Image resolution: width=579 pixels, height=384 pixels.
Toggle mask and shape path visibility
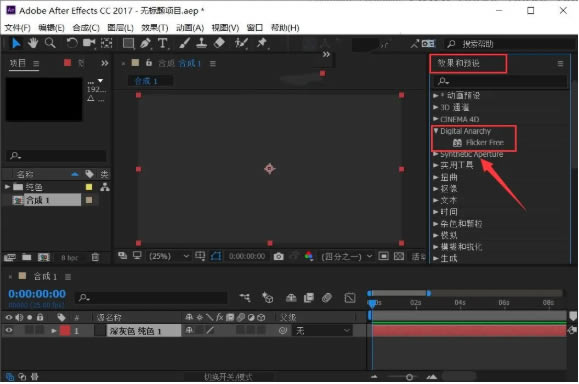pos(216,256)
